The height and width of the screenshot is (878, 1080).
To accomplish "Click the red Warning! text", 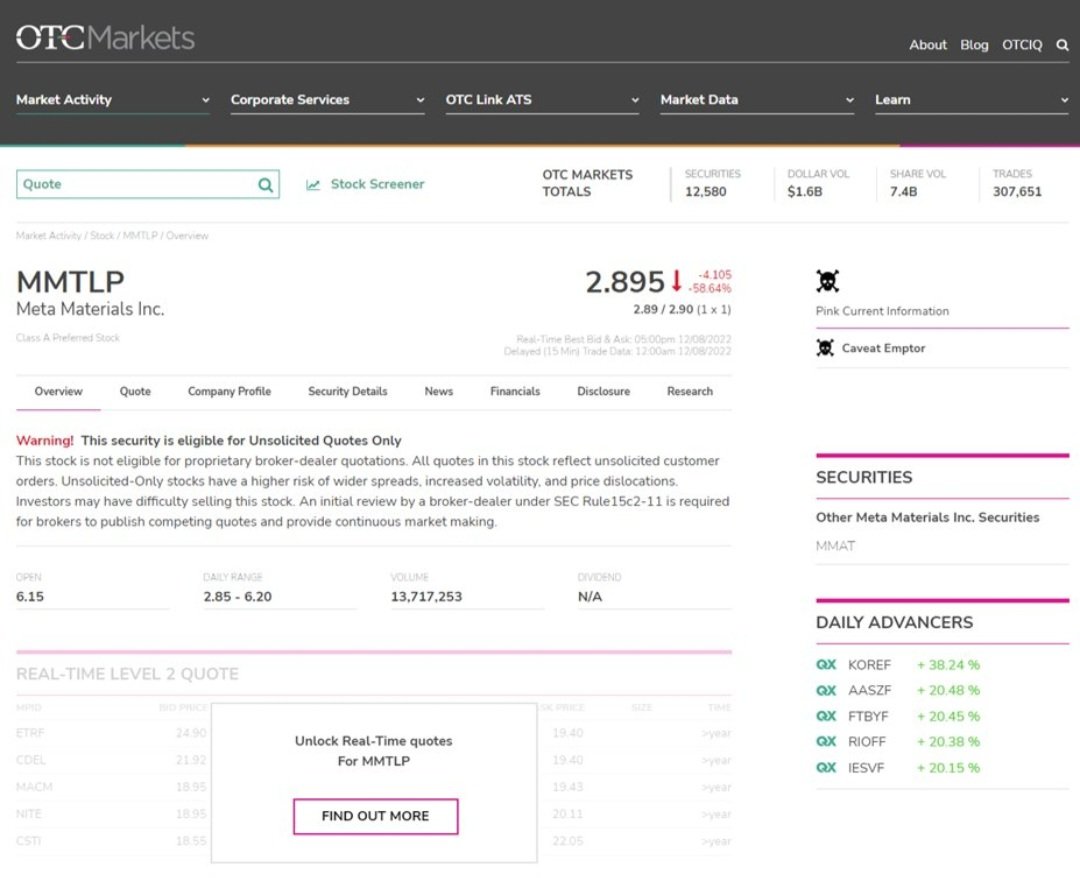I will pyautogui.click(x=45, y=441).
